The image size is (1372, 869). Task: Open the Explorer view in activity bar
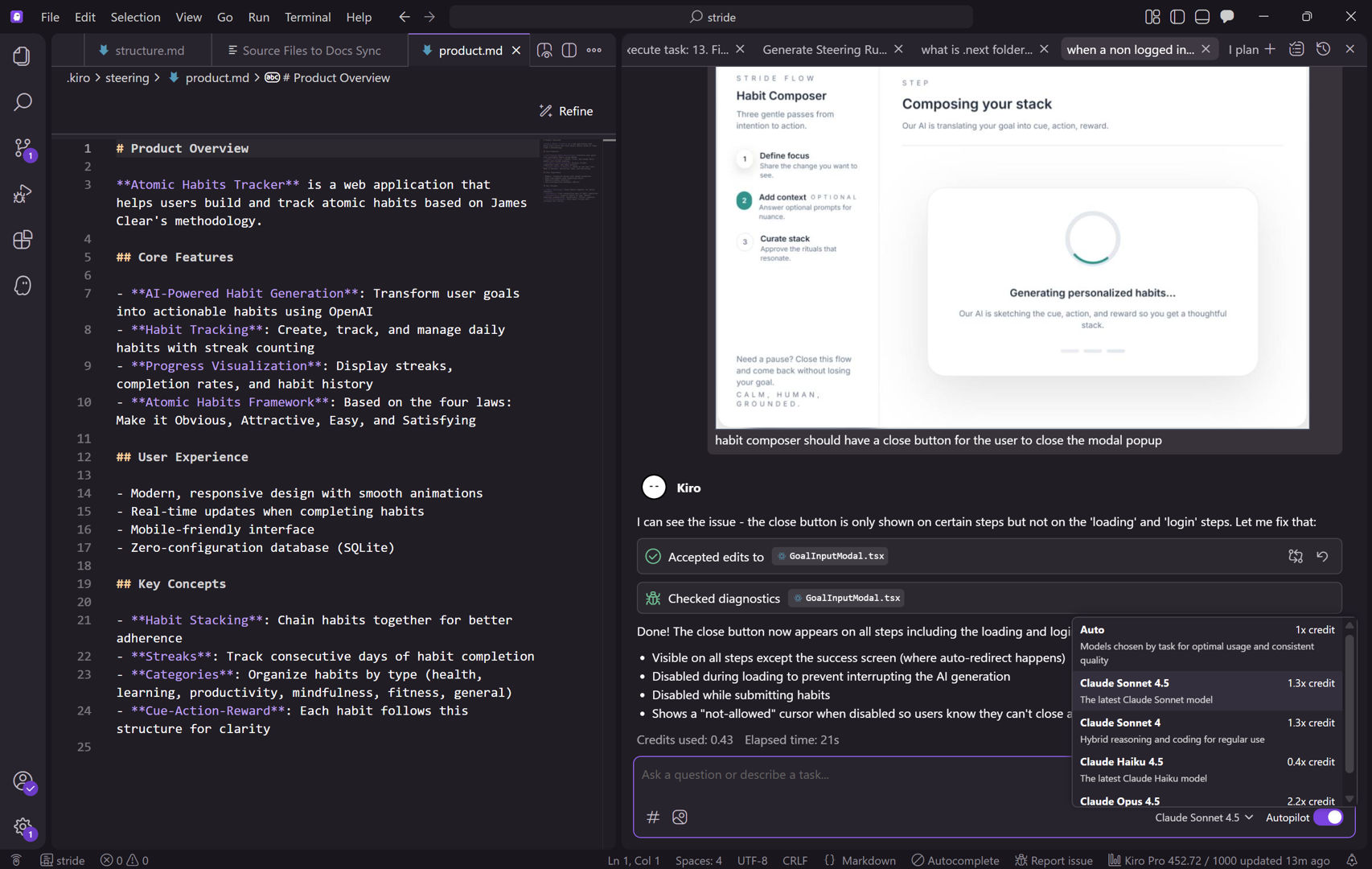23,56
